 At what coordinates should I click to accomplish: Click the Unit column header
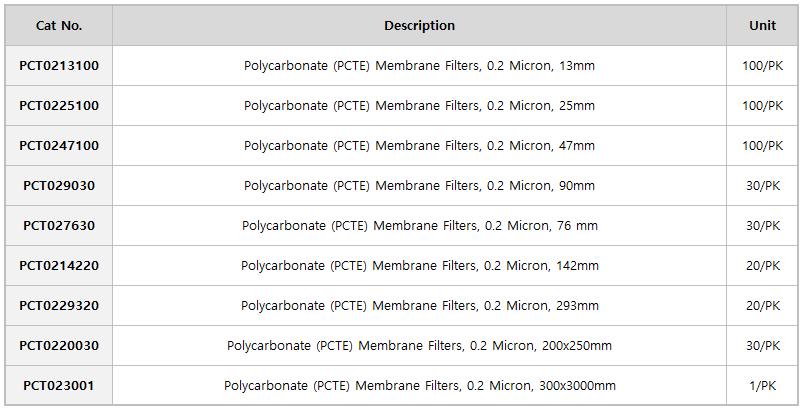pyautogui.click(x=763, y=26)
